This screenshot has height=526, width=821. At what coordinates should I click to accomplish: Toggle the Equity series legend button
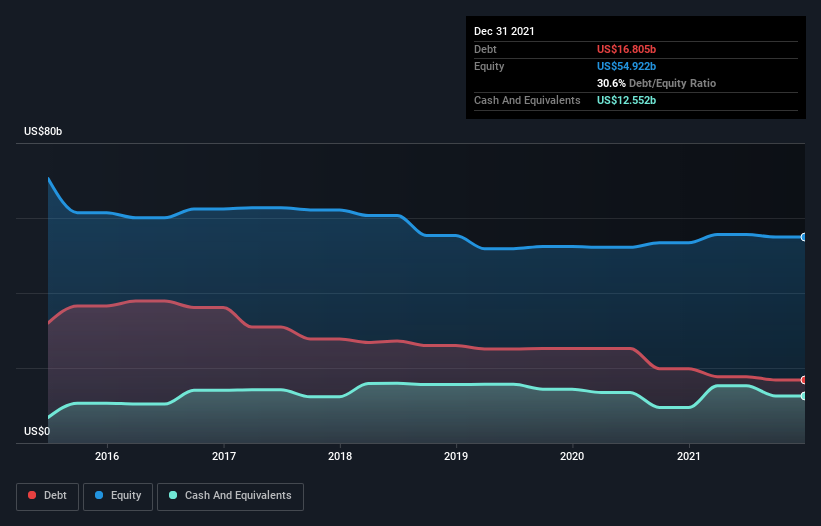click(118, 496)
